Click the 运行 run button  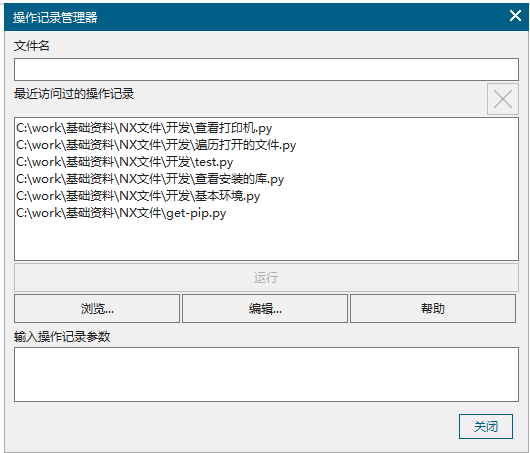click(x=266, y=278)
